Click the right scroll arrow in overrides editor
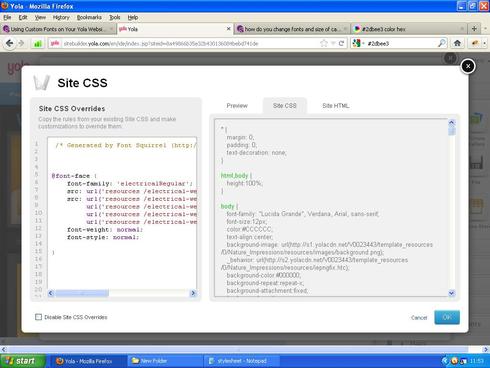 tap(193, 293)
